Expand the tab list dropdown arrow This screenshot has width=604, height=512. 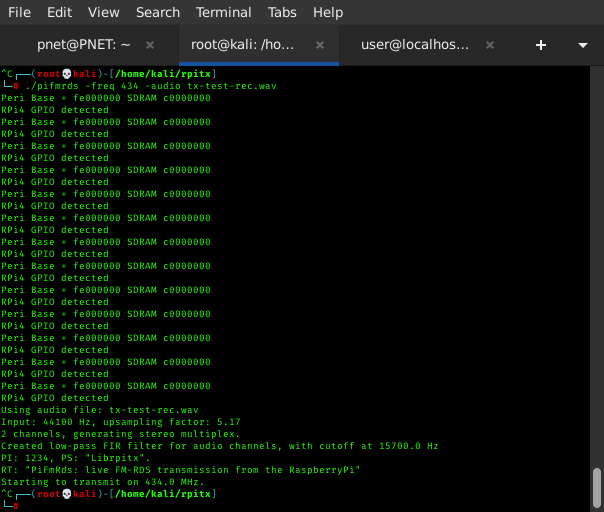[x=583, y=45]
